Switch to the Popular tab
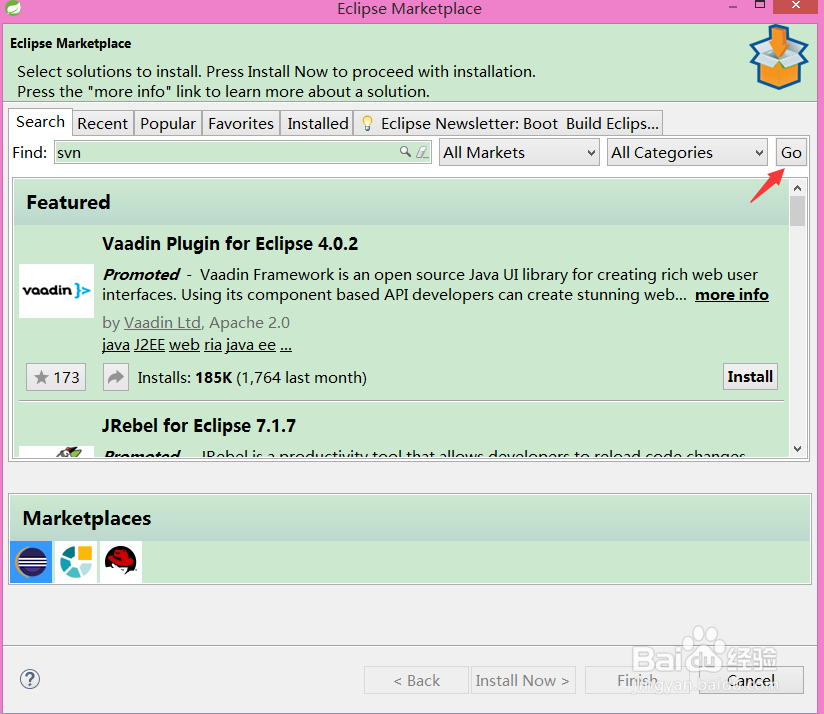The image size is (824, 714). [168, 123]
